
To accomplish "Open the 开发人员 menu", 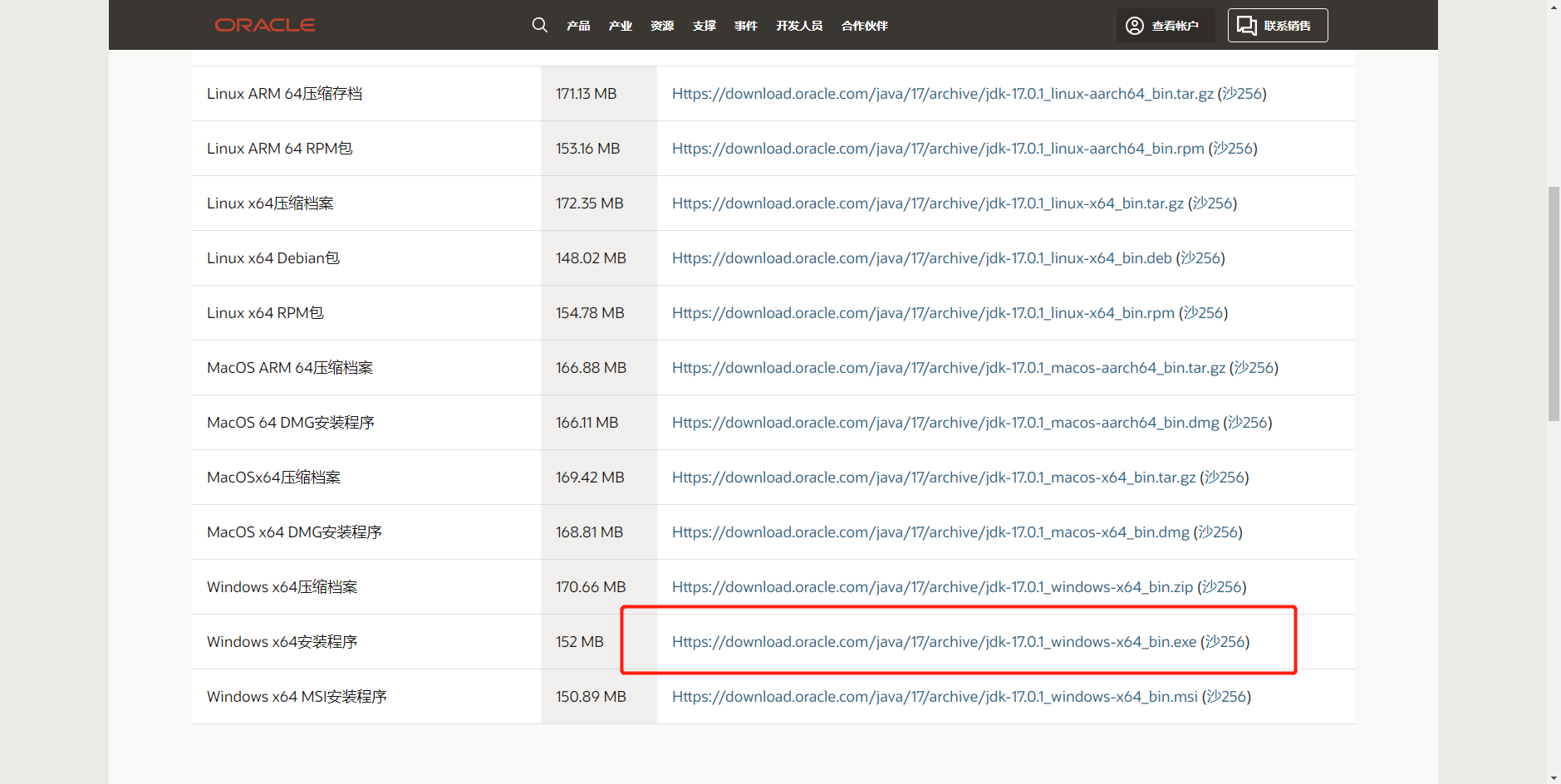I will [x=799, y=26].
